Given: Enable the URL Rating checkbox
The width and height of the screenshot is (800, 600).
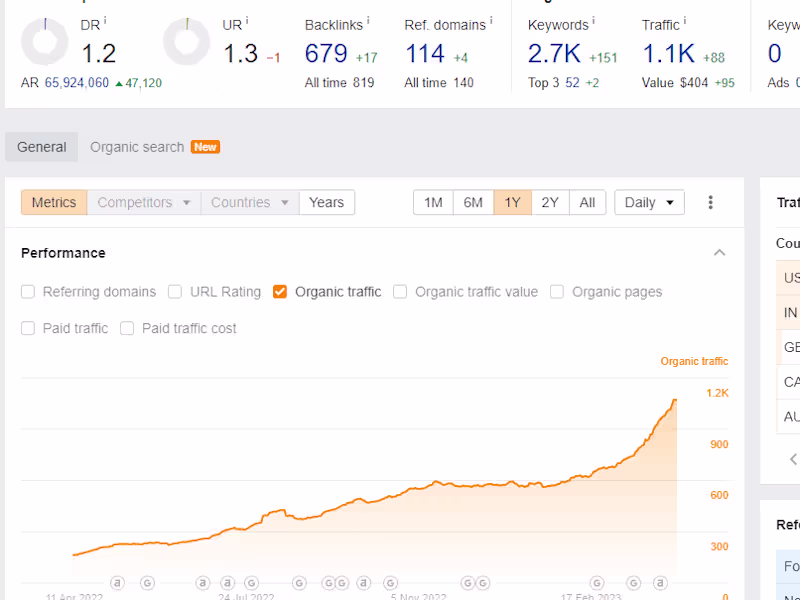Looking at the screenshot, I should tap(175, 292).
